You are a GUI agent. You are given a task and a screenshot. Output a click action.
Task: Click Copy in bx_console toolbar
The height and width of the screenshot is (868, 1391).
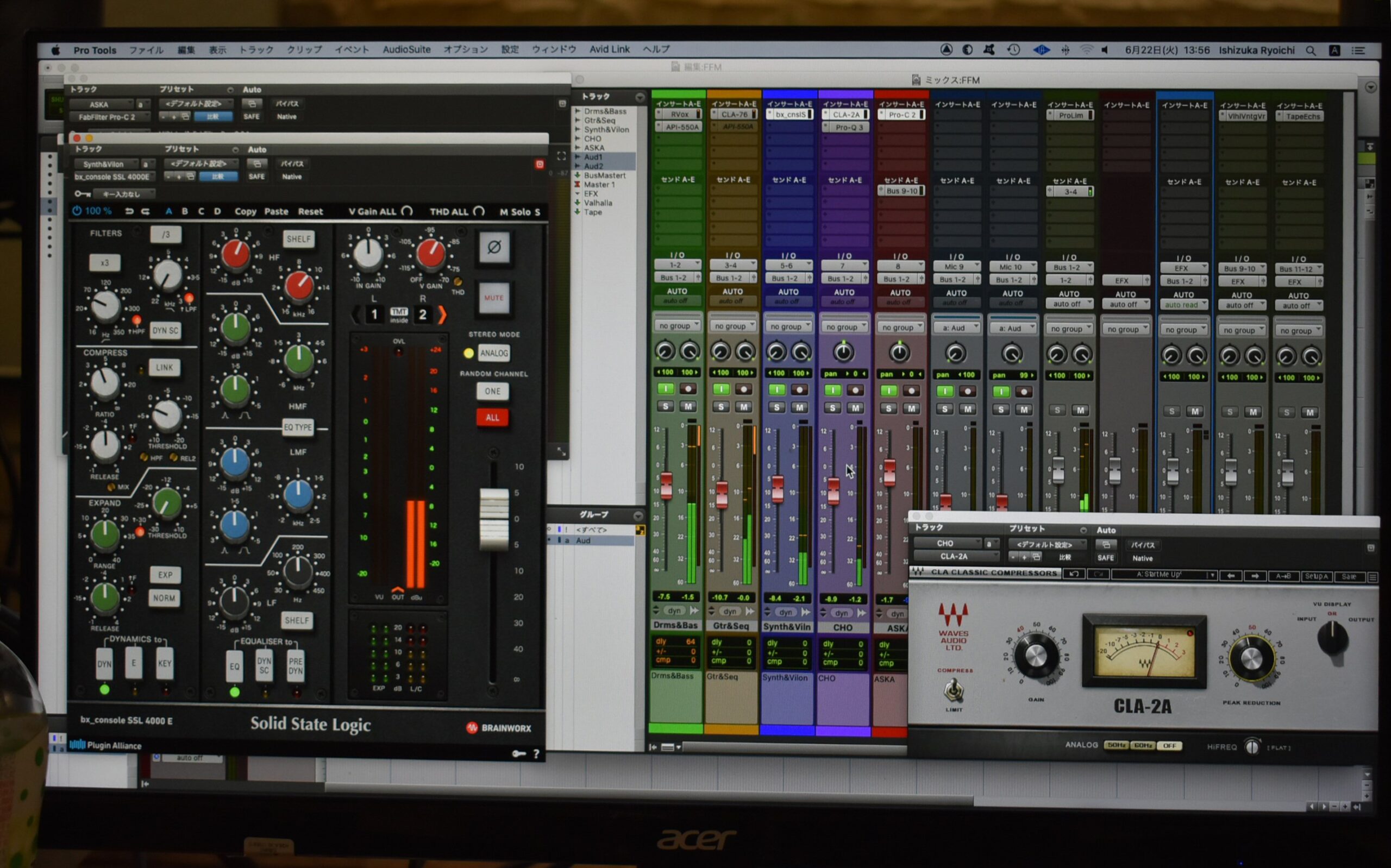pyautogui.click(x=245, y=211)
